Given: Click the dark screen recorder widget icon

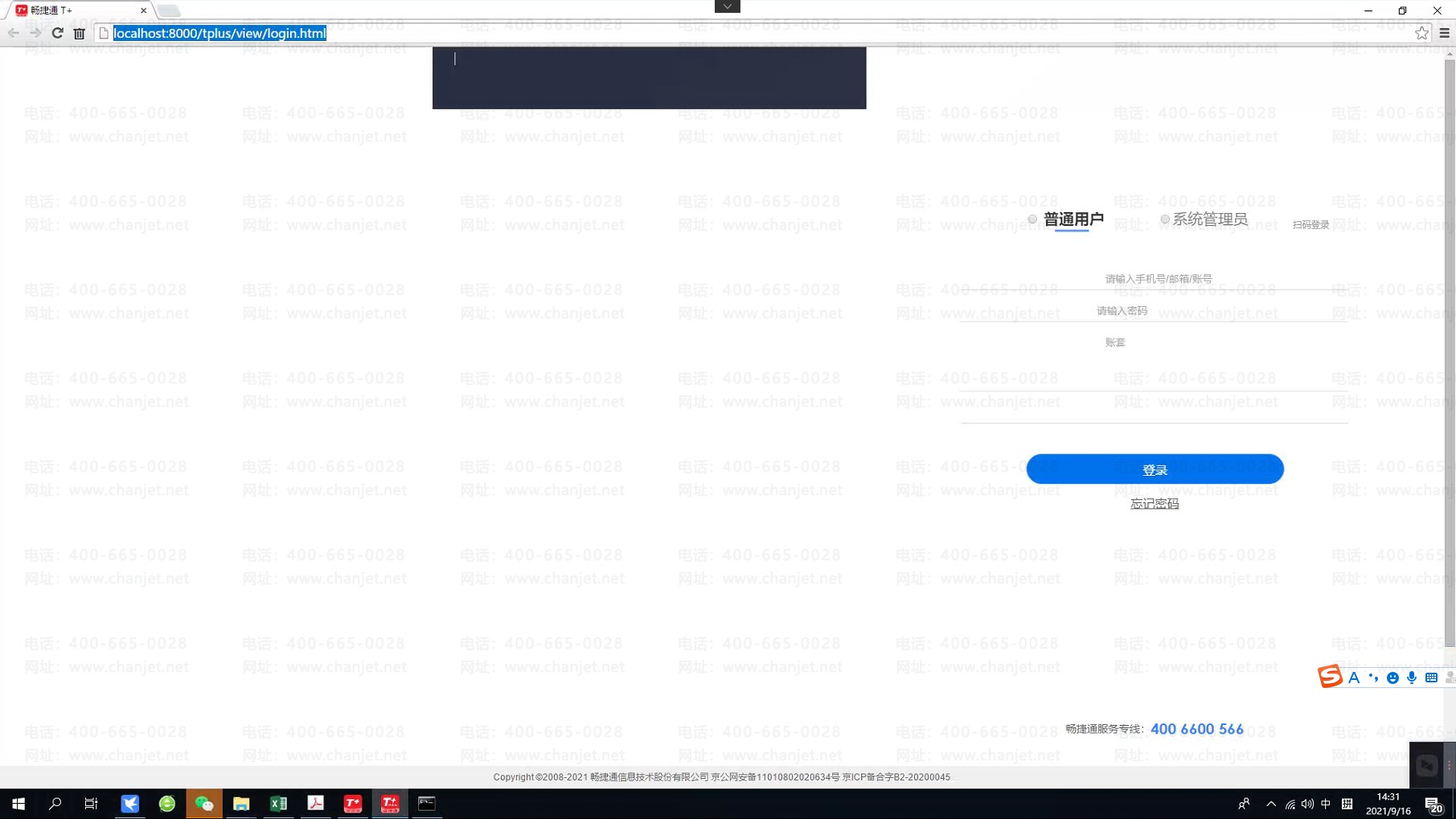Looking at the screenshot, I should pos(1427,765).
